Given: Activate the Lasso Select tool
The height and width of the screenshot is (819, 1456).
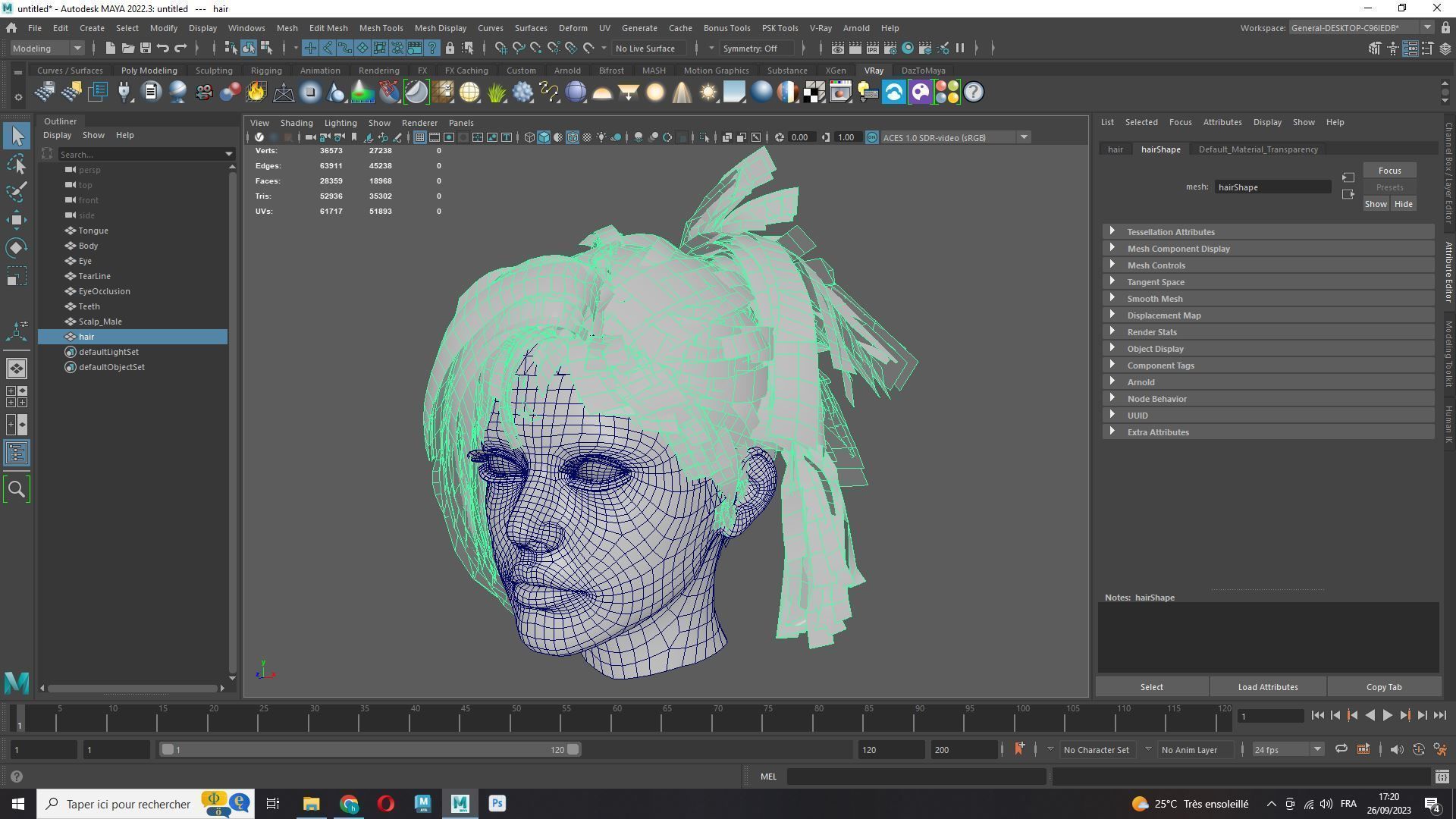Looking at the screenshot, I should pos(17,165).
